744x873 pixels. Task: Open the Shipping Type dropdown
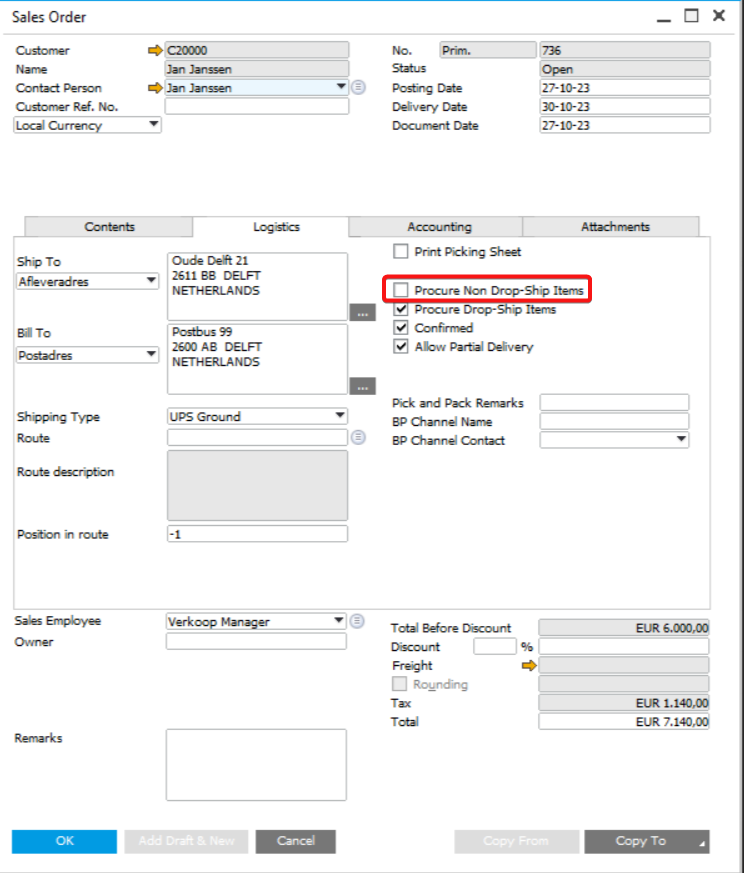[340, 416]
